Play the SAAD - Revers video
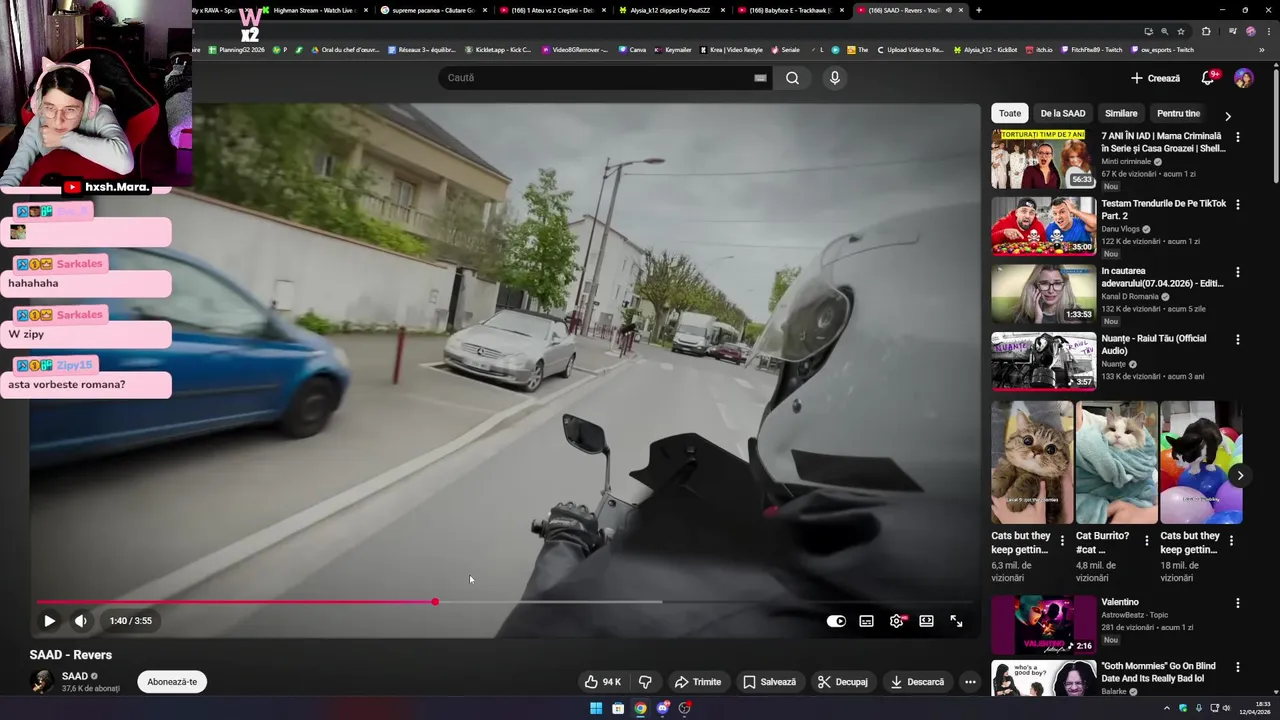Image resolution: width=1280 pixels, height=720 pixels. 49,621
